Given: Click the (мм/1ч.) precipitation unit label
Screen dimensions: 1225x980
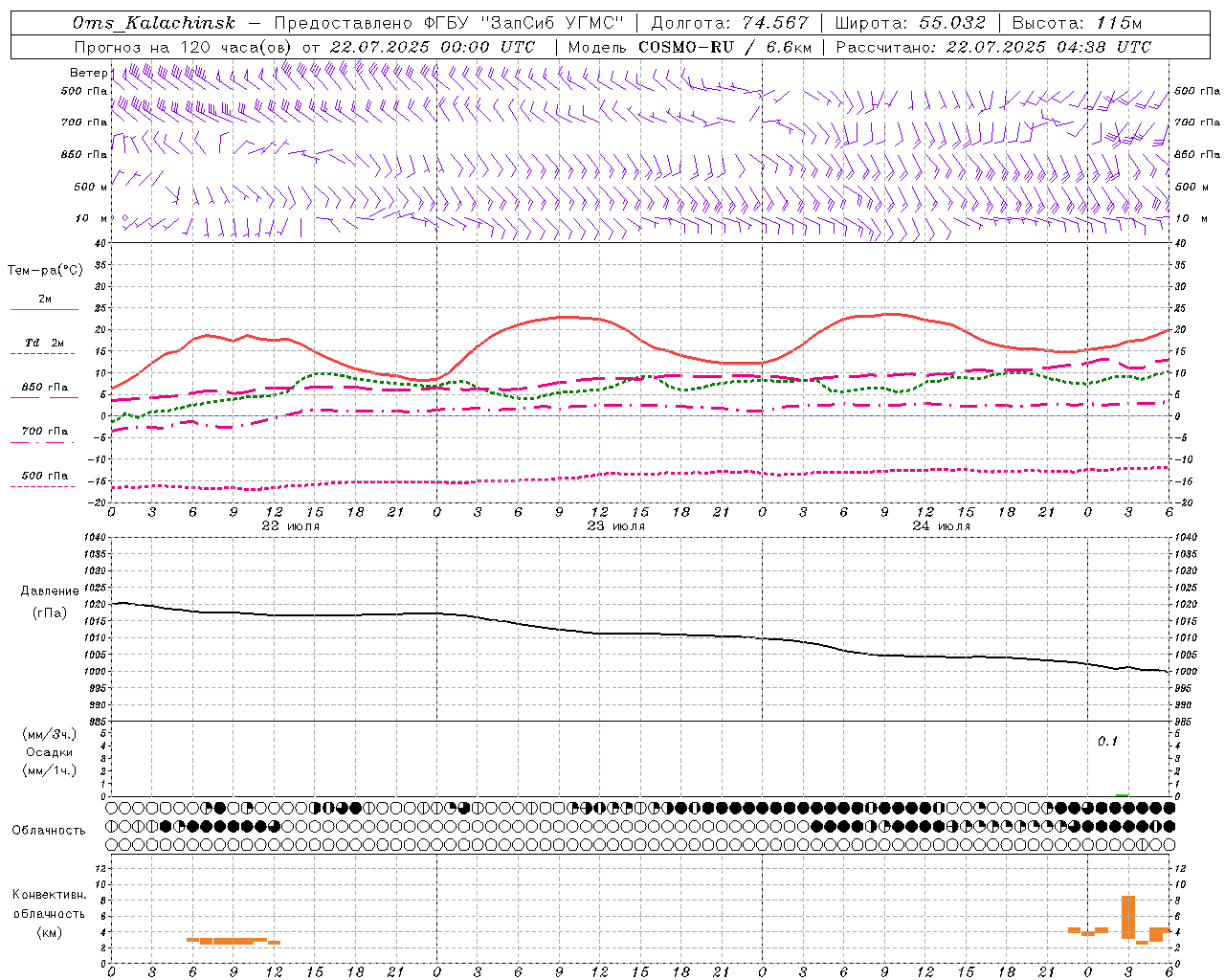Looking at the screenshot, I should 50,770.
